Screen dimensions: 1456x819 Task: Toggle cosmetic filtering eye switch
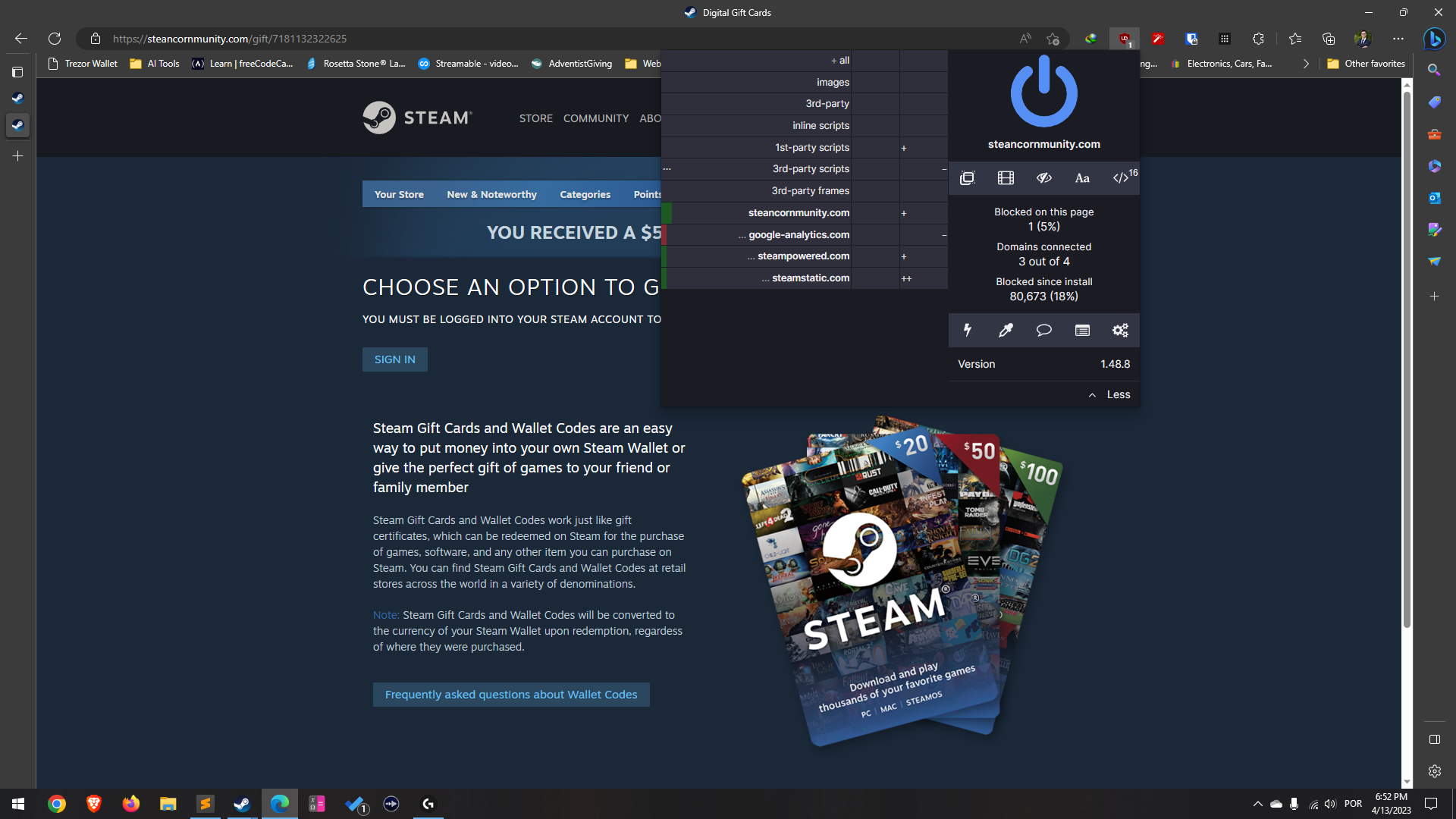(x=1044, y=178)
